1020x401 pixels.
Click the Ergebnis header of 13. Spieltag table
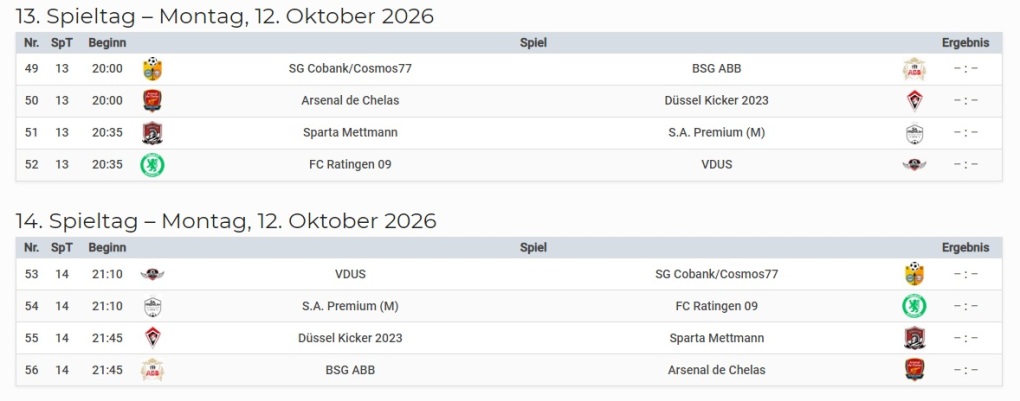965,43
